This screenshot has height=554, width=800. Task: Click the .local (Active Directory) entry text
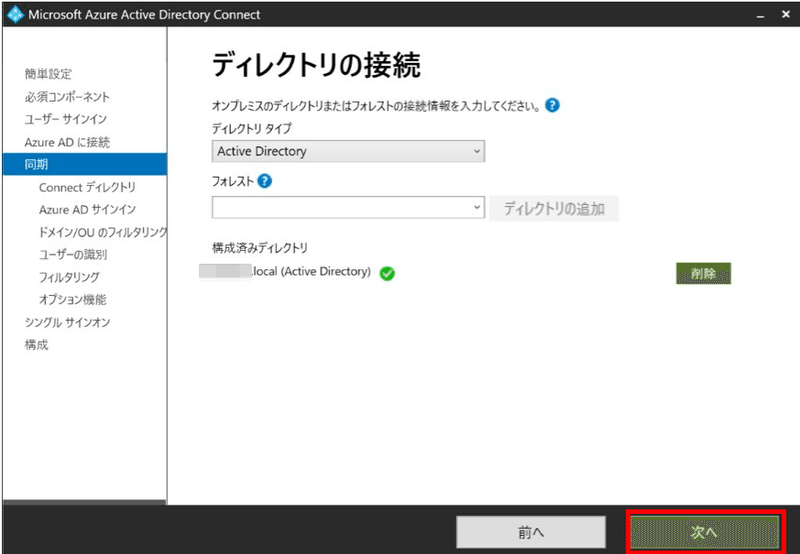pos(311,271)
